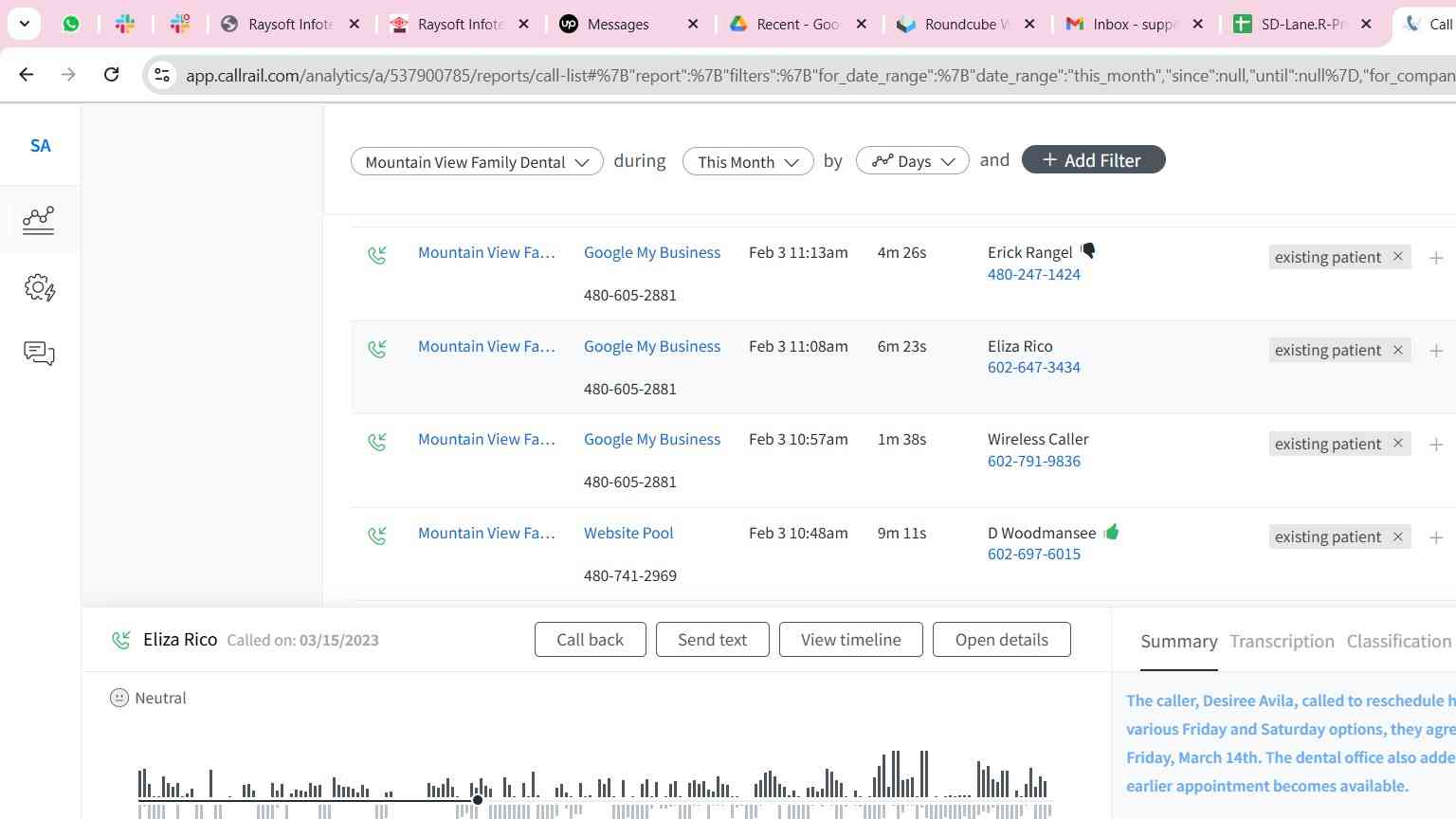This screenshot has width=1456, height=819.
Task: Click the playhead on the call waveform
Action: coord(478,800)
